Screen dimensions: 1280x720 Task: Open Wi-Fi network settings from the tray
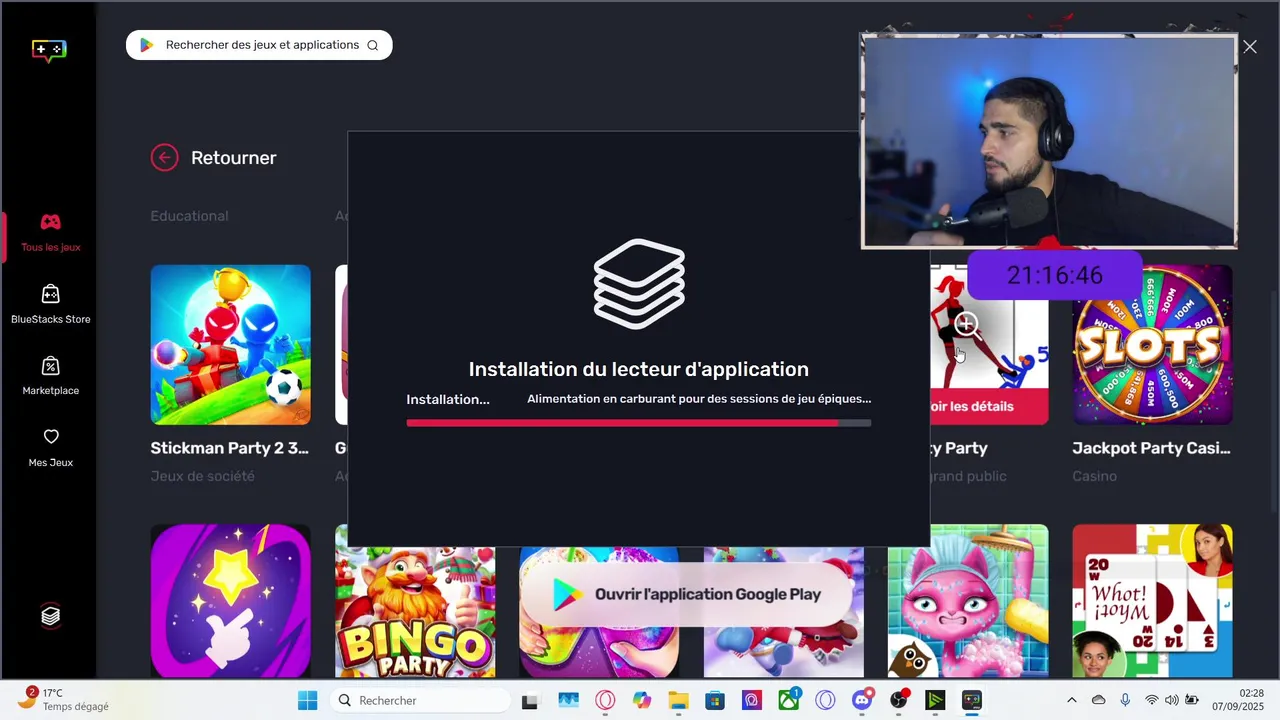[1151, 700]
